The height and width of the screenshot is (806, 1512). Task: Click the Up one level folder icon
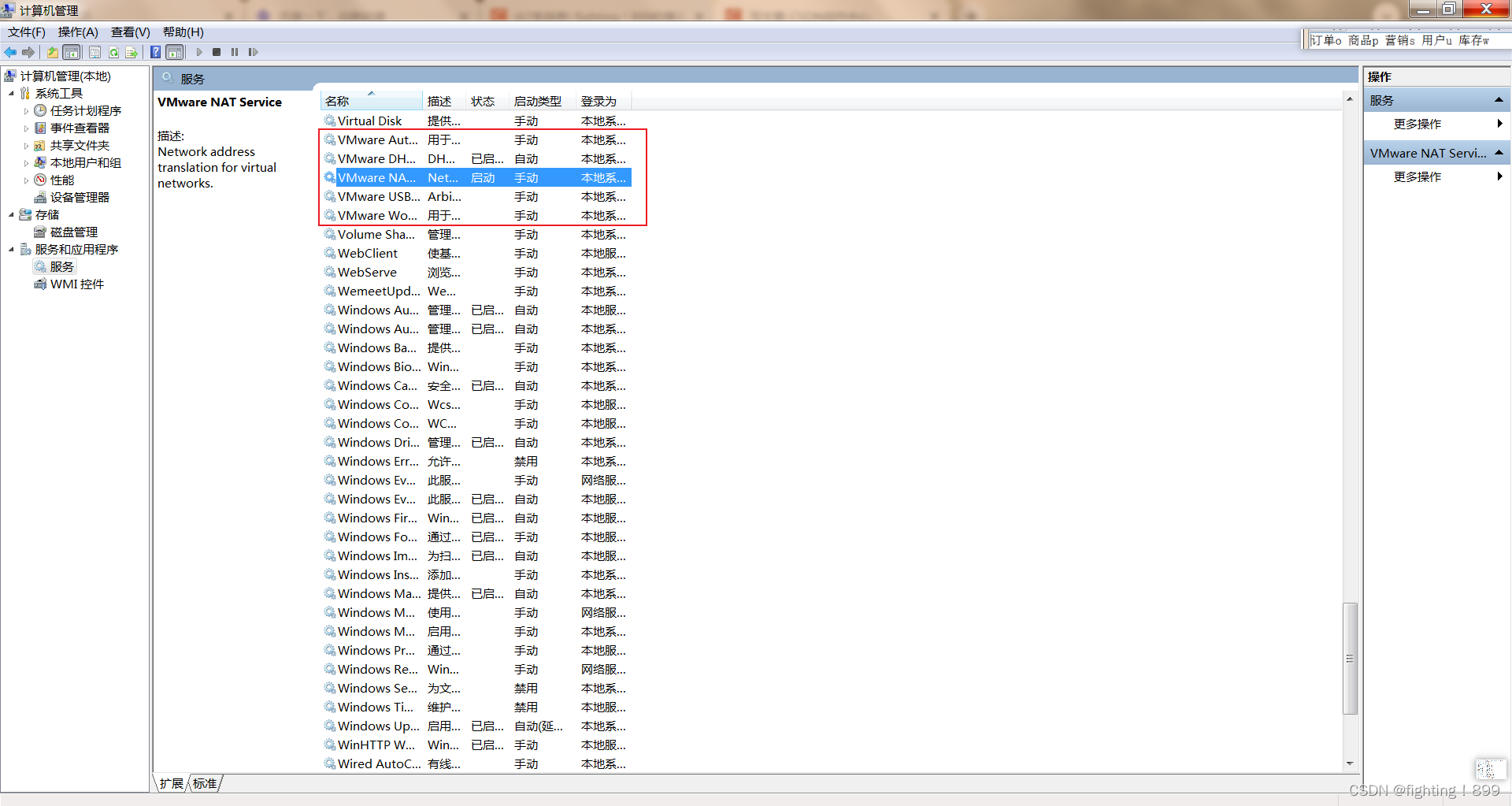point(52,52)
